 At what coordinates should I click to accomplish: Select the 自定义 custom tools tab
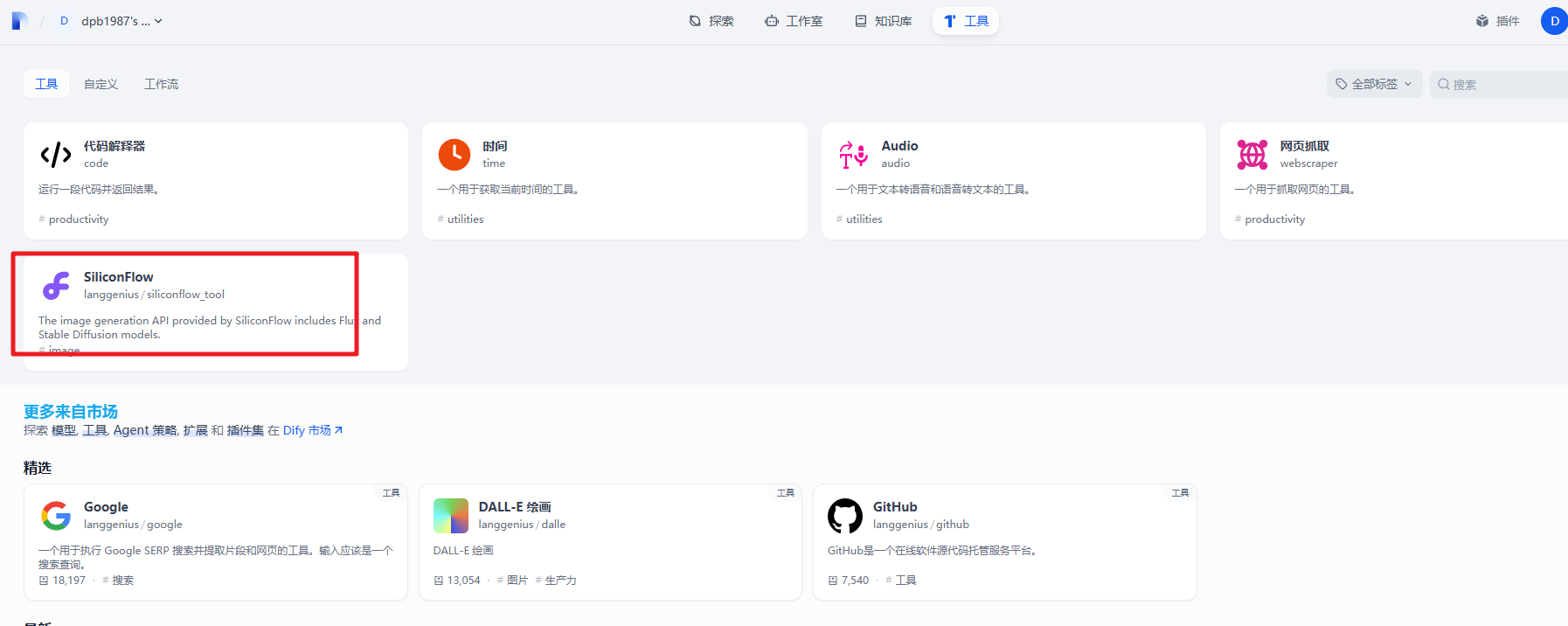coord(101,84)
